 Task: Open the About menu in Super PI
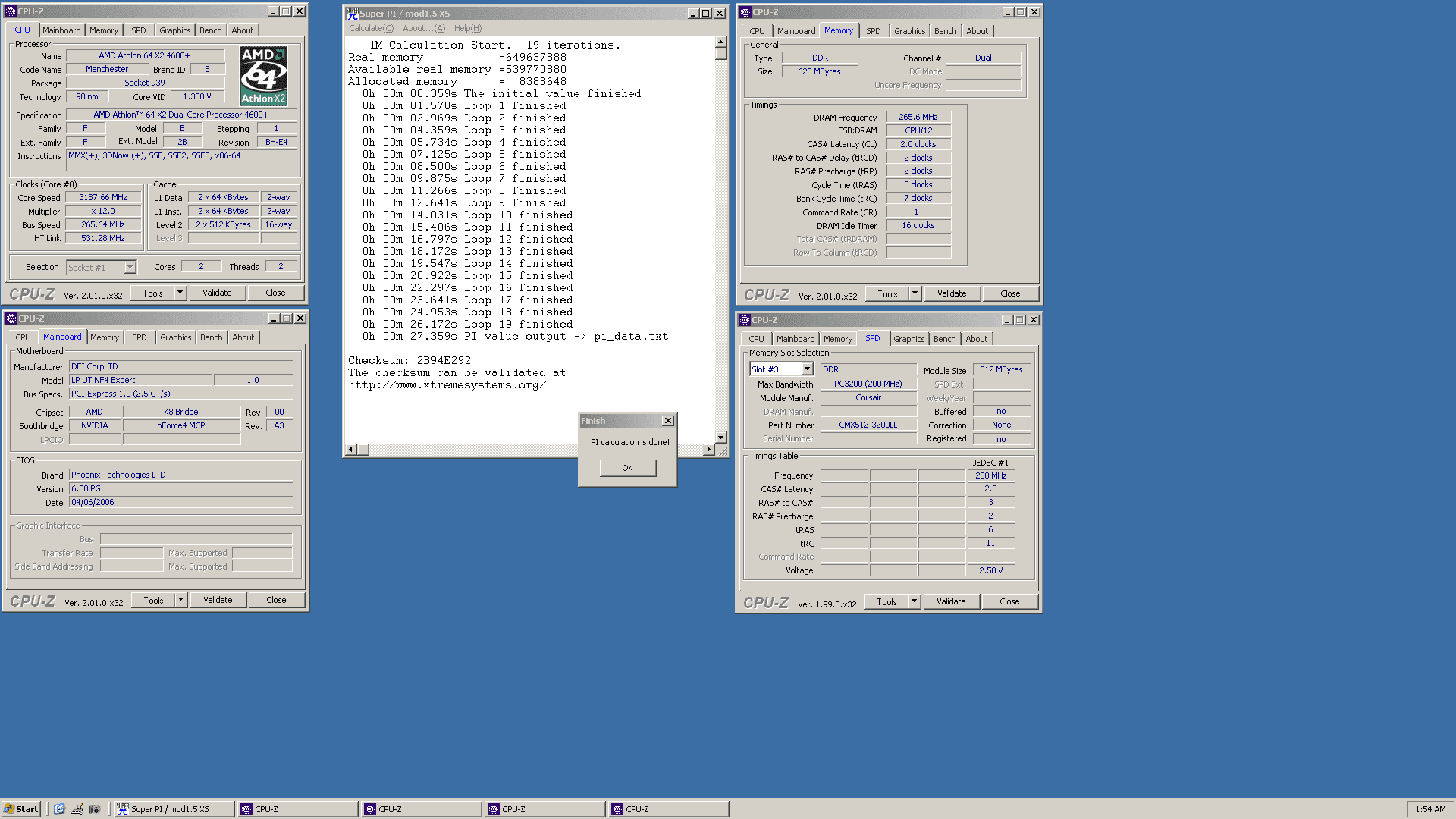point(424,28)
